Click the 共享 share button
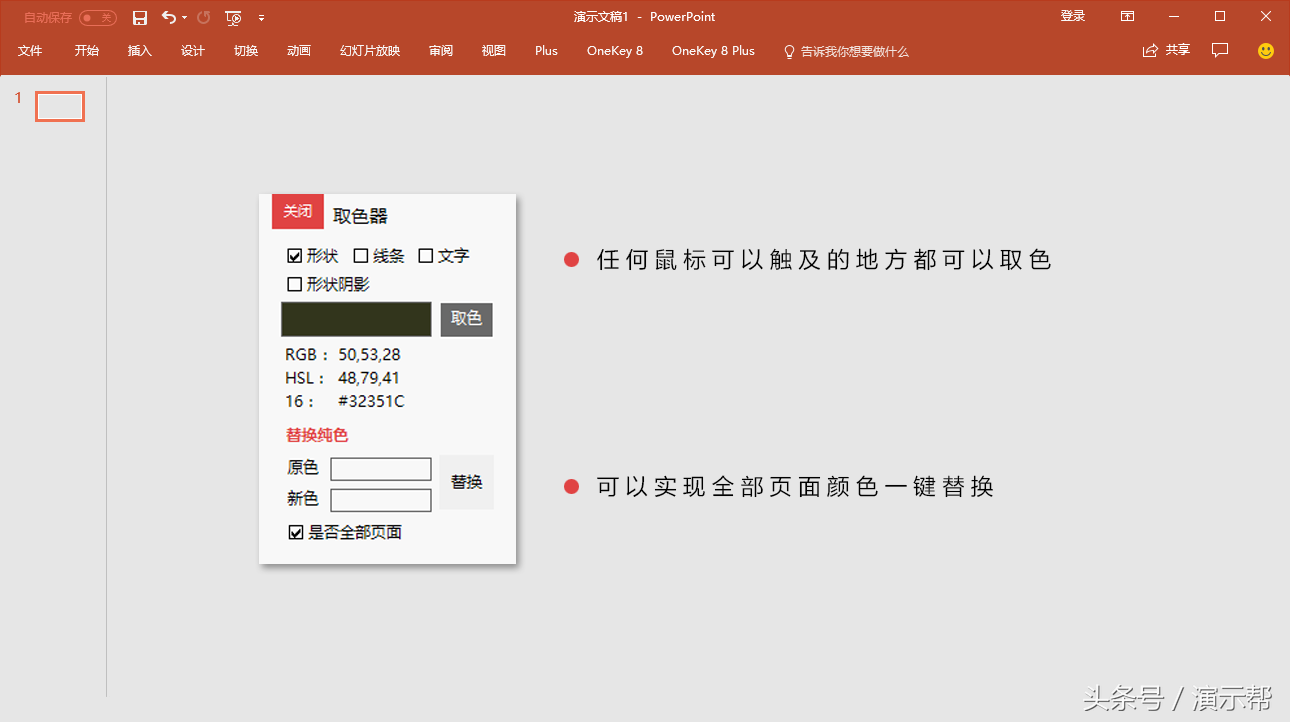Screen dimensions: 1290x722 pyautogui.click(x=1166, y=50)
